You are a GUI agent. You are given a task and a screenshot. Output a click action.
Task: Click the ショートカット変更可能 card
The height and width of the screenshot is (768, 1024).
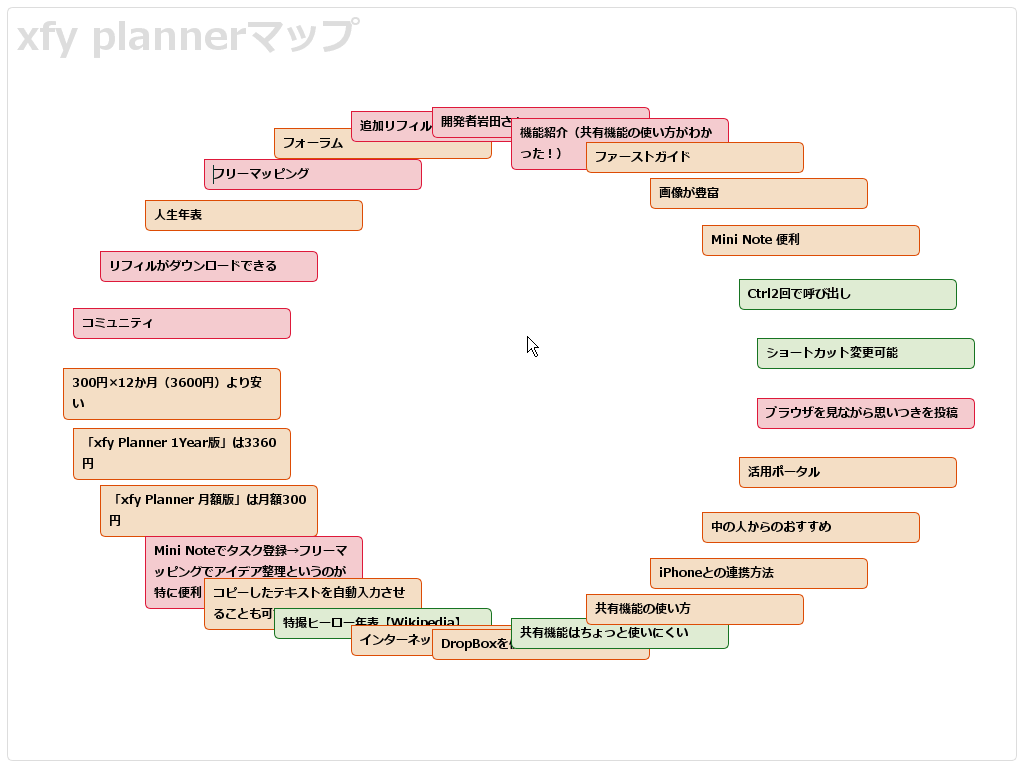pos(866,353)
